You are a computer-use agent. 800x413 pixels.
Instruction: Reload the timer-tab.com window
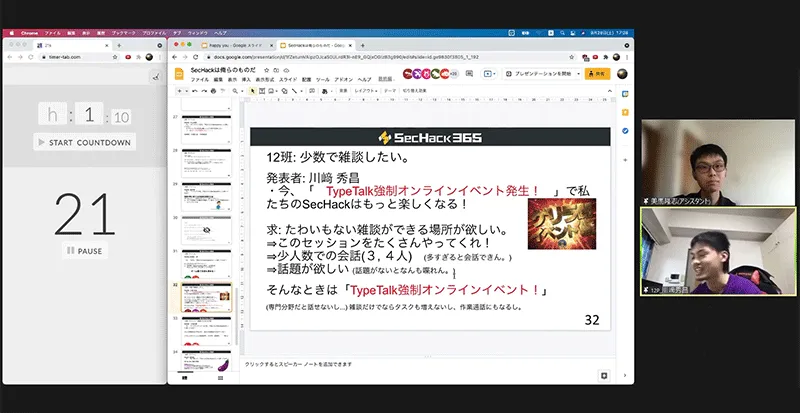tap(31, 57)
